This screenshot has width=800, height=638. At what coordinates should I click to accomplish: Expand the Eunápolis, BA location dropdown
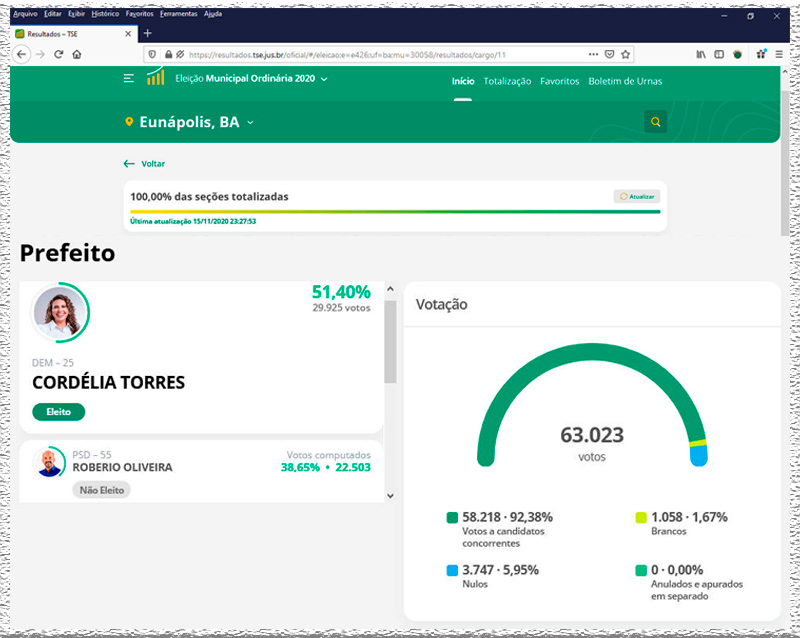pyautogui.click(x=250, y=122)
